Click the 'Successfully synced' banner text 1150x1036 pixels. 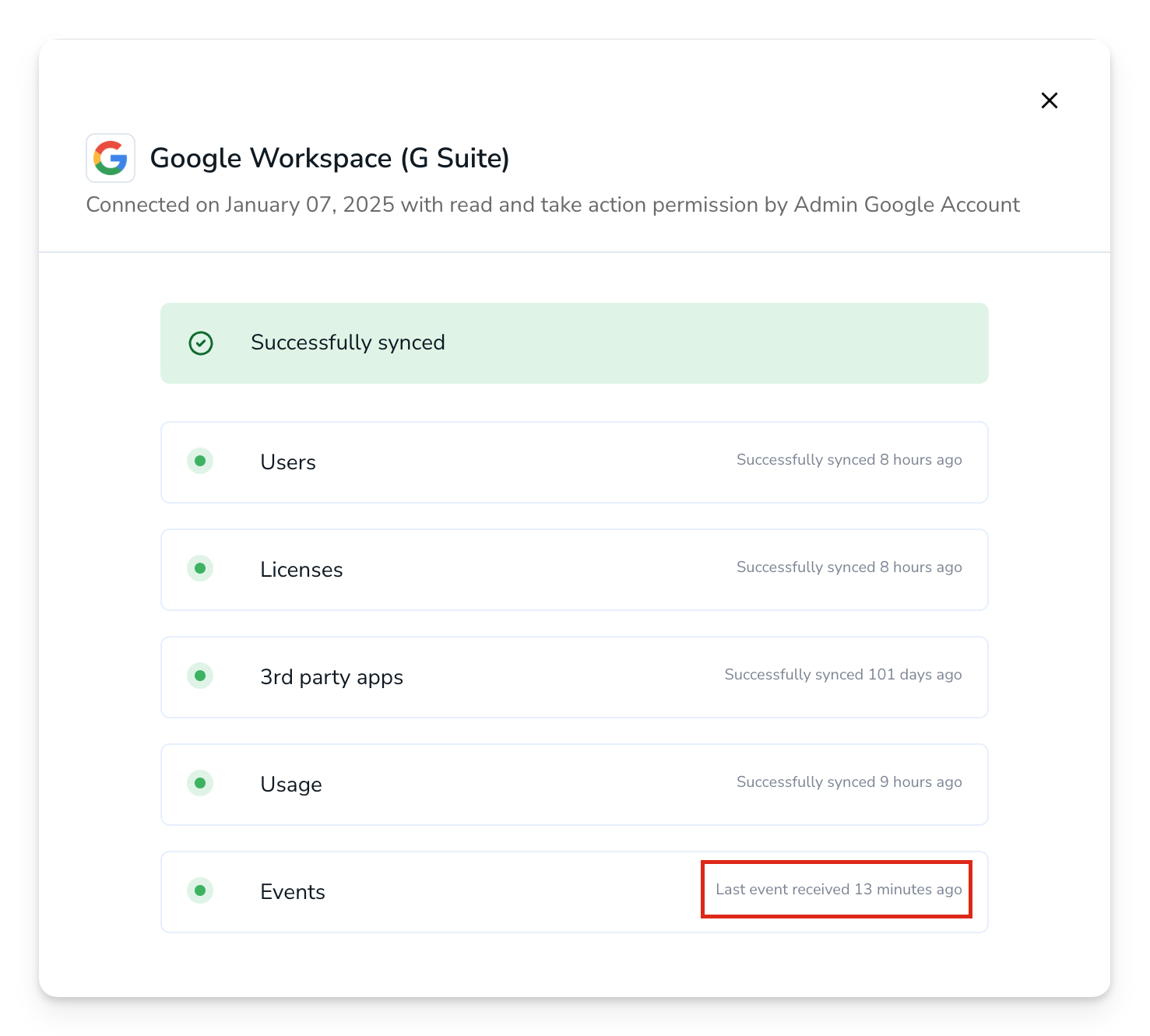(x=348, y=343)
